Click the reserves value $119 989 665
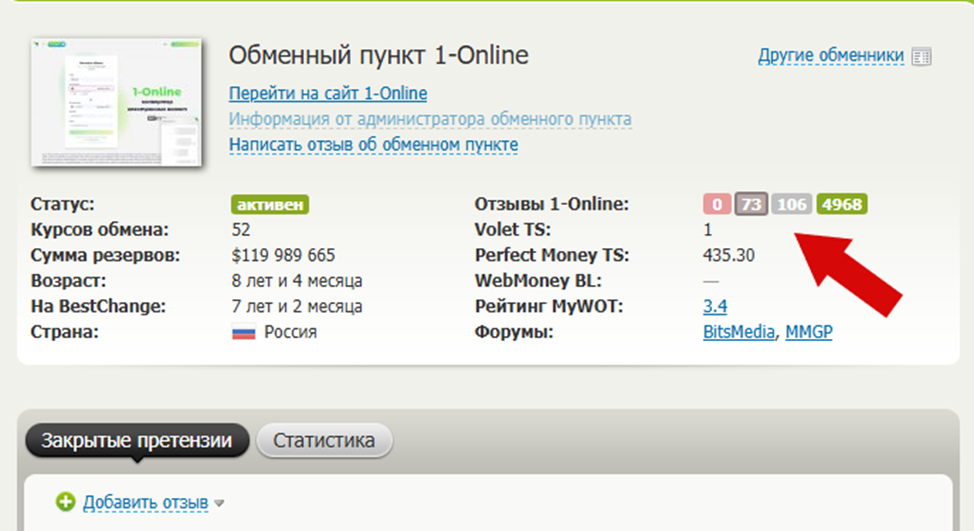Screen dimensions: 974x531 tap(283, 255)
